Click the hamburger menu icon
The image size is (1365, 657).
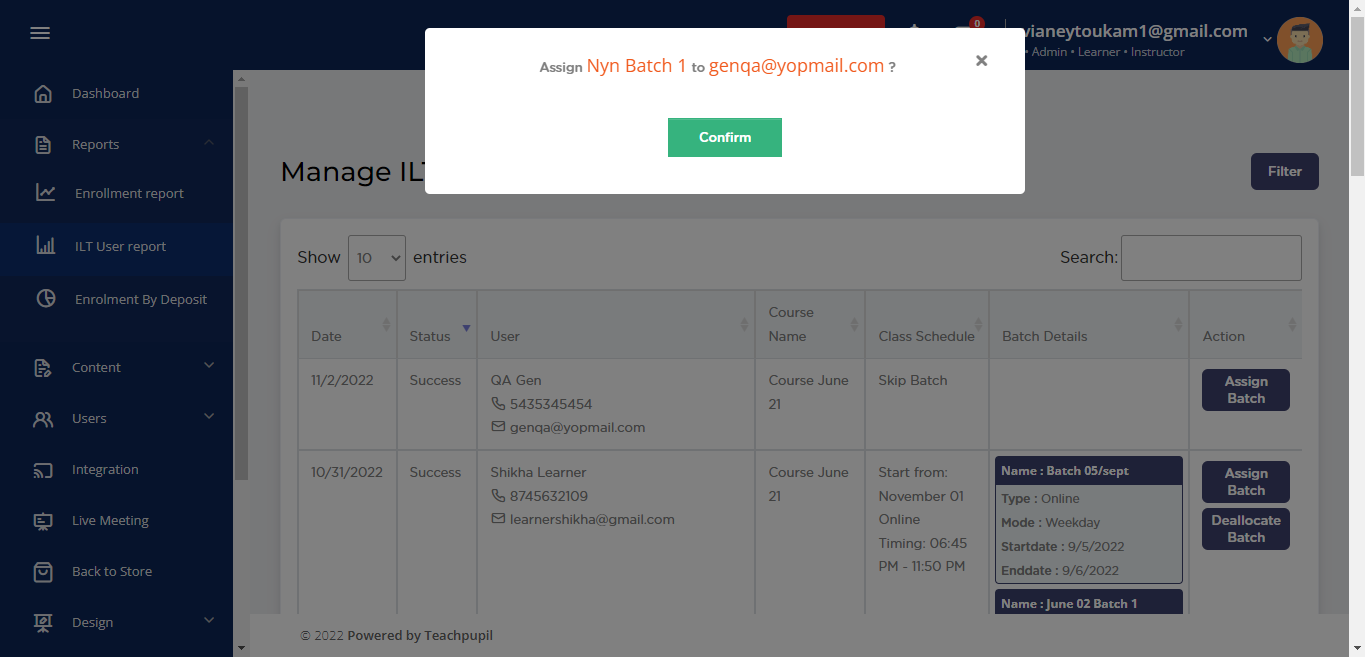coord(40,33)
